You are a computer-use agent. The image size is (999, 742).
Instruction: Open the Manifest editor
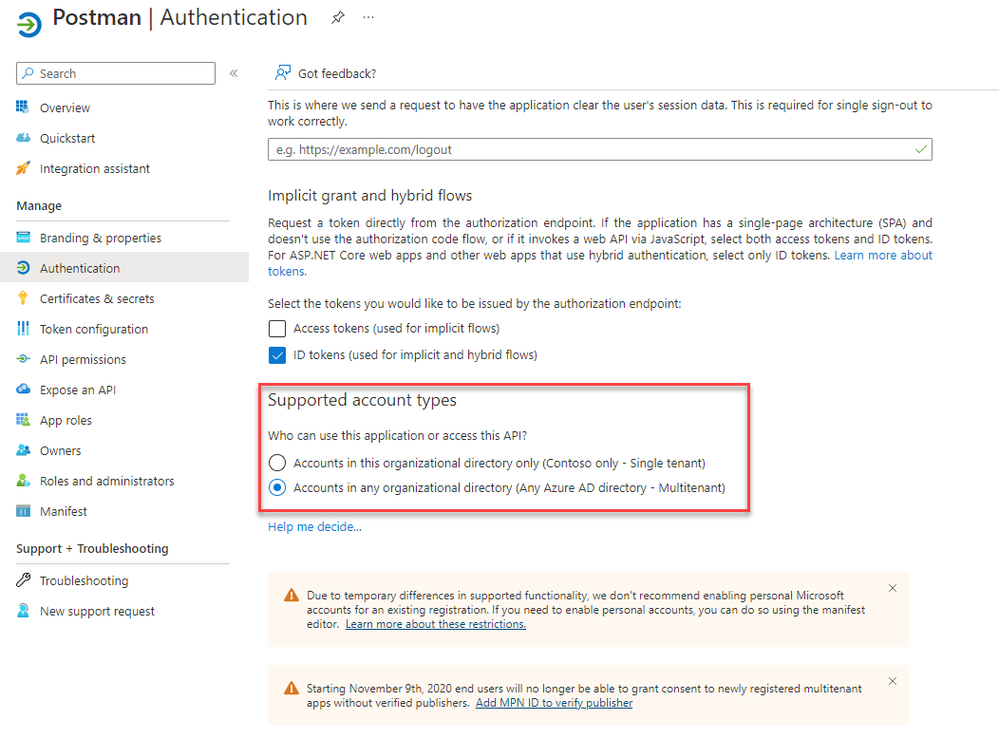click(x=63, y=511)
